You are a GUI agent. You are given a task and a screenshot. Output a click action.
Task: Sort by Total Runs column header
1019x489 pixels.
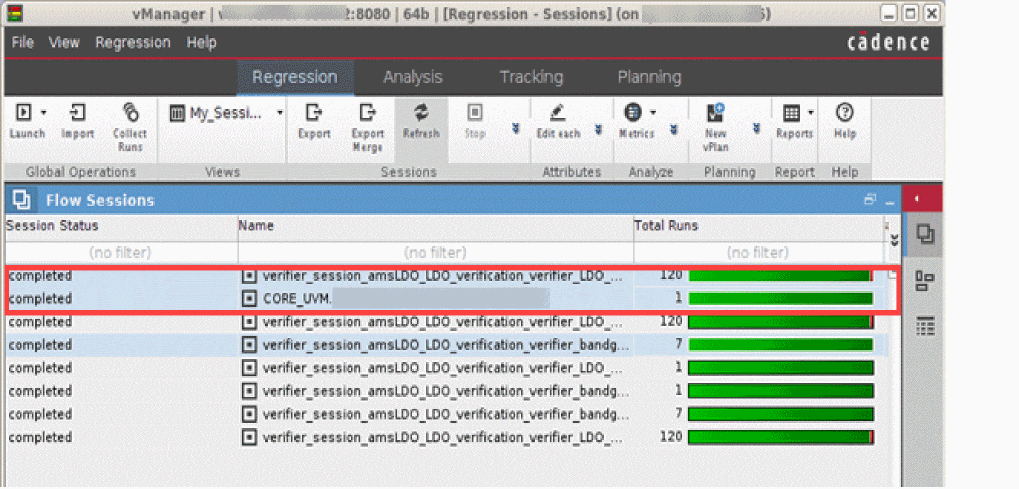[x=758, y=226]
